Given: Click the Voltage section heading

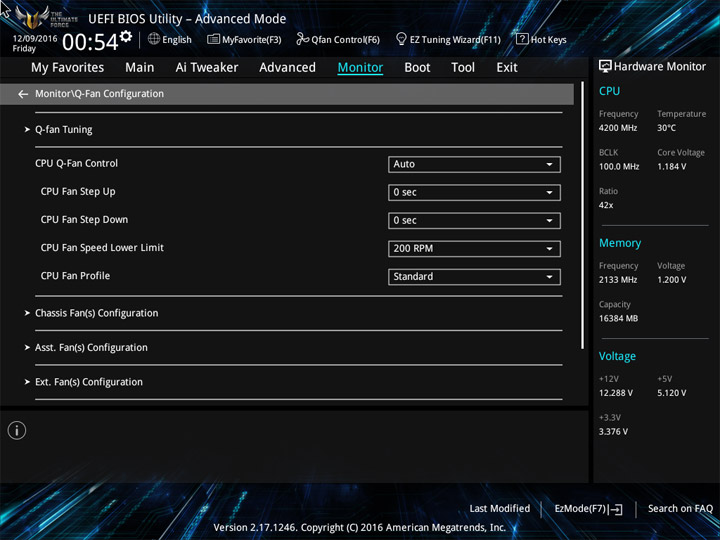Looking at the screenshot, I should 617,356.
